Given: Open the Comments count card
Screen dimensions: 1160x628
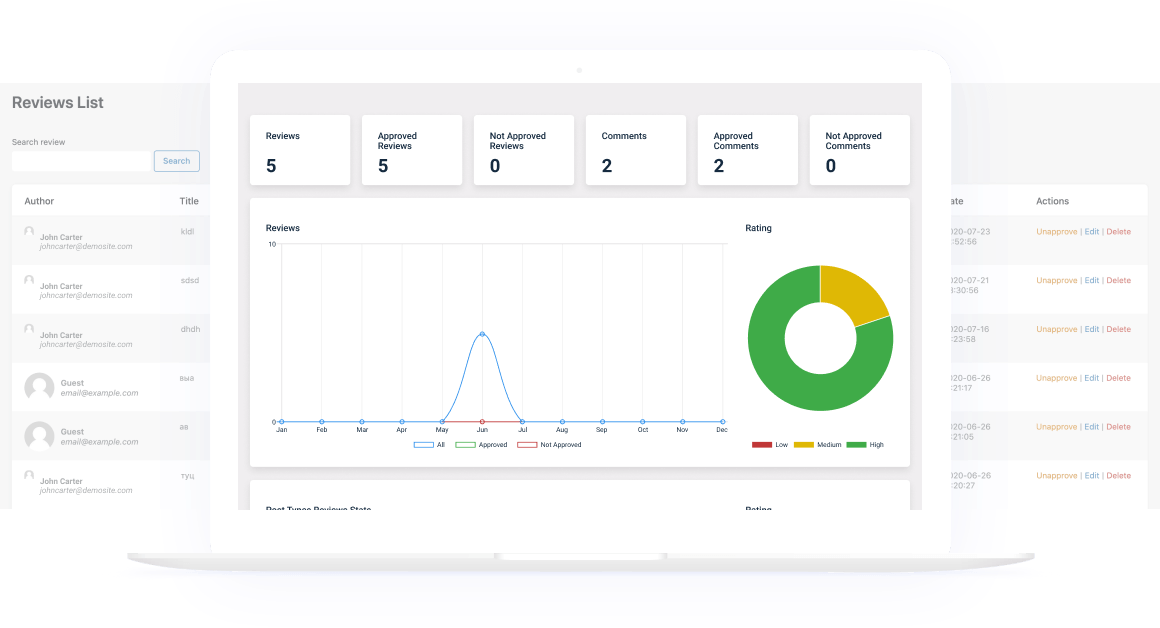Looking at the screenshot, I should point(635,150).
